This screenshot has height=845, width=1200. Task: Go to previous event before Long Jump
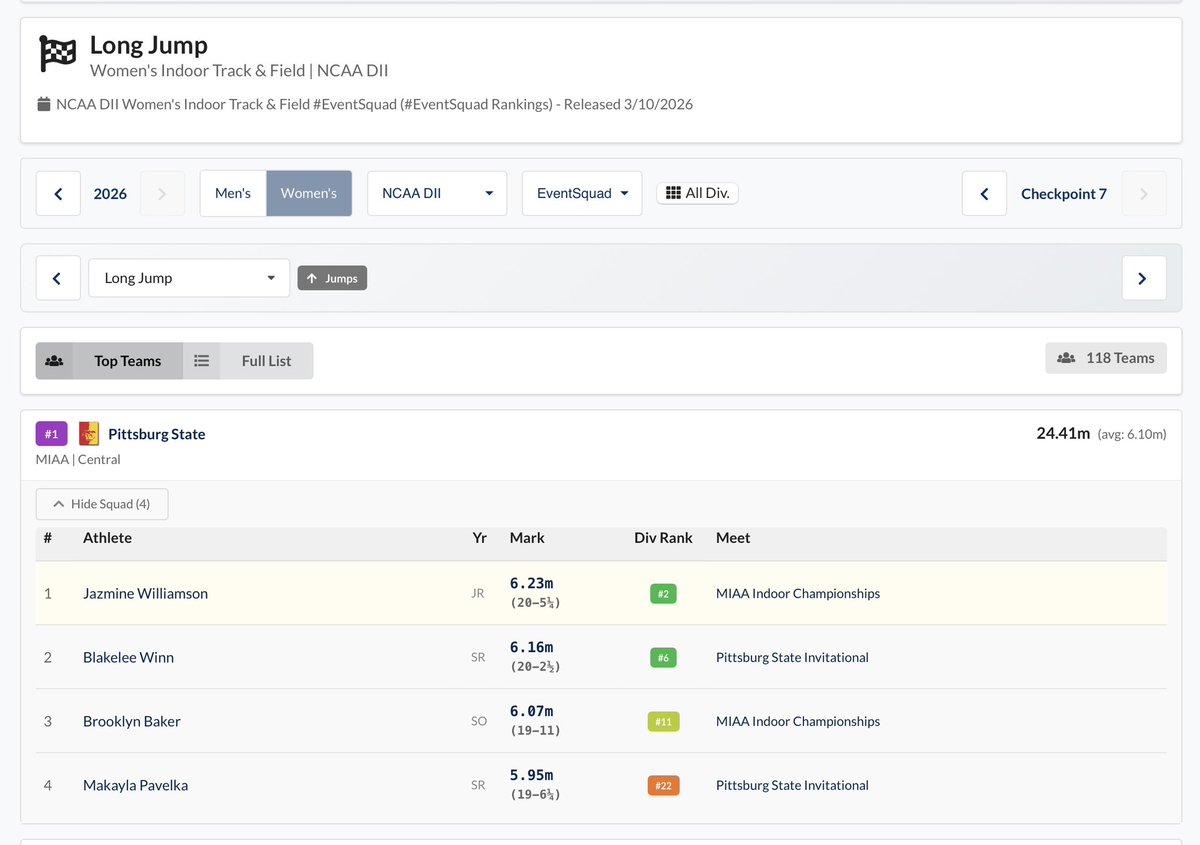[x=58, y=278]
